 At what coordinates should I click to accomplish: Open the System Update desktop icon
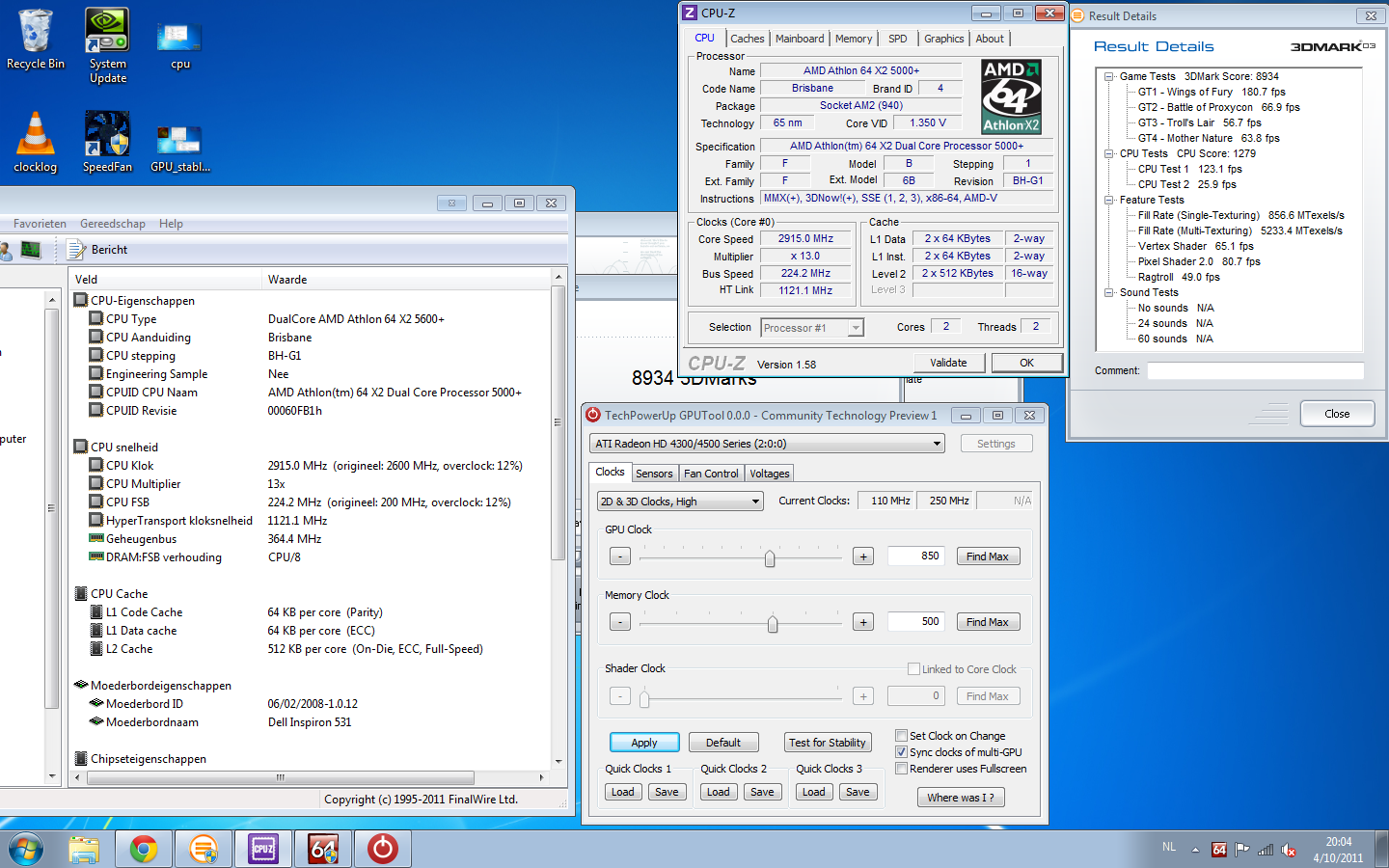pos(108,46)
